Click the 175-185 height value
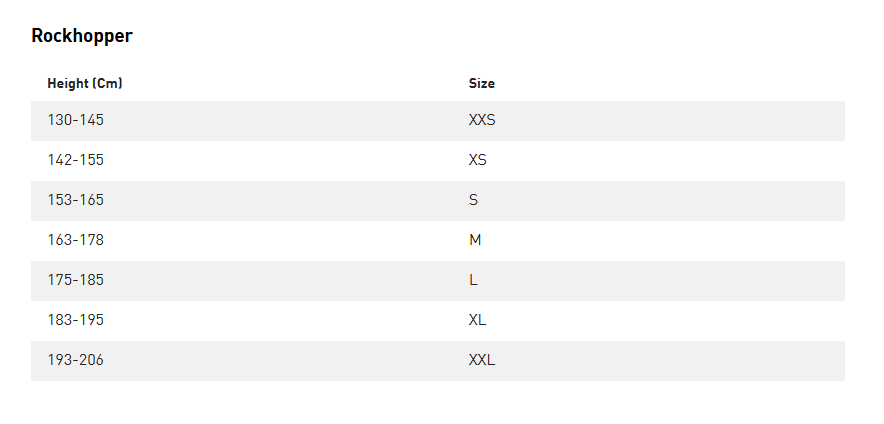This screenshot has width=884, height=424. pos(76,280)
